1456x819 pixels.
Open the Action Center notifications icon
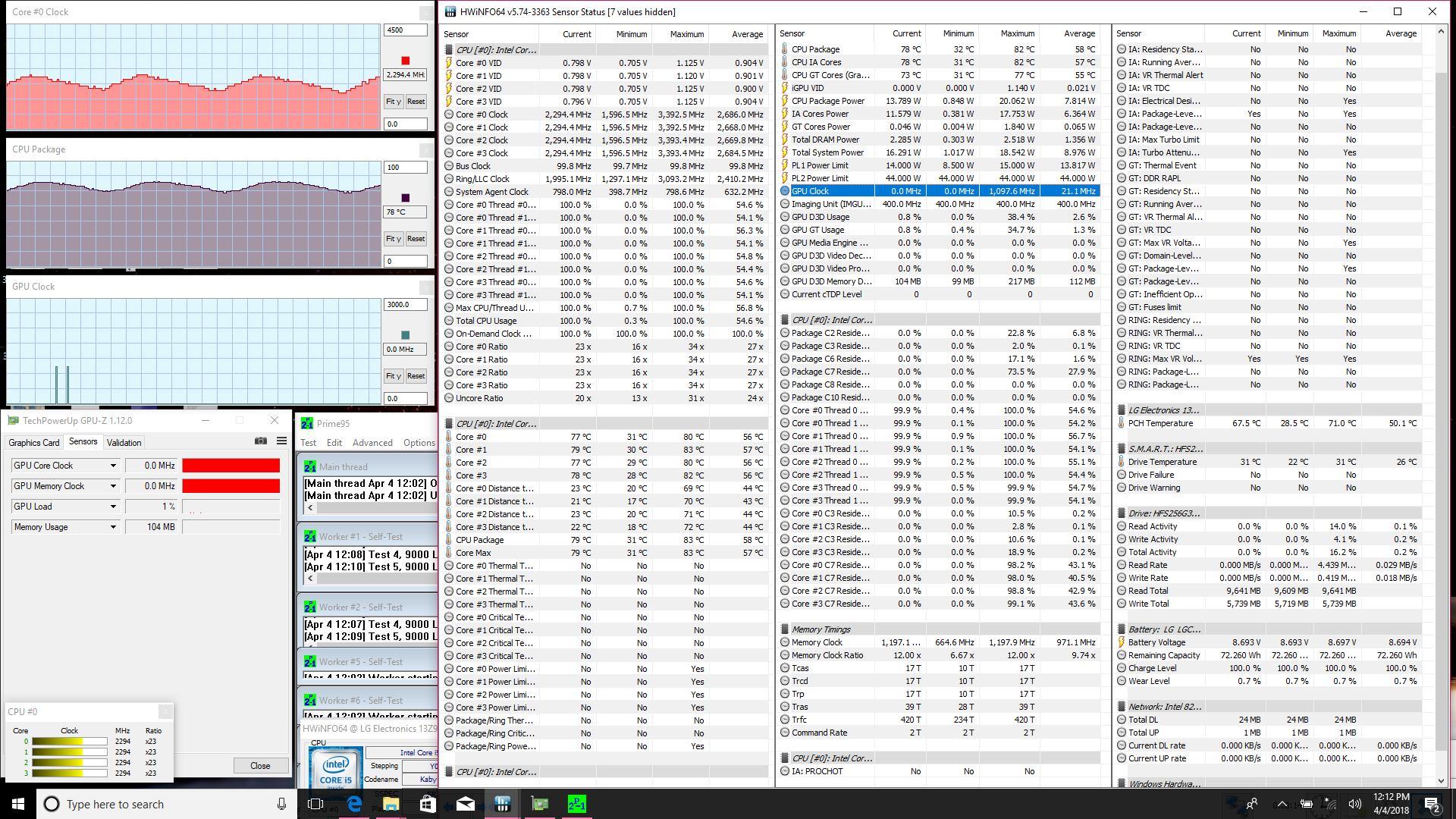click(x=1432, y=804)
